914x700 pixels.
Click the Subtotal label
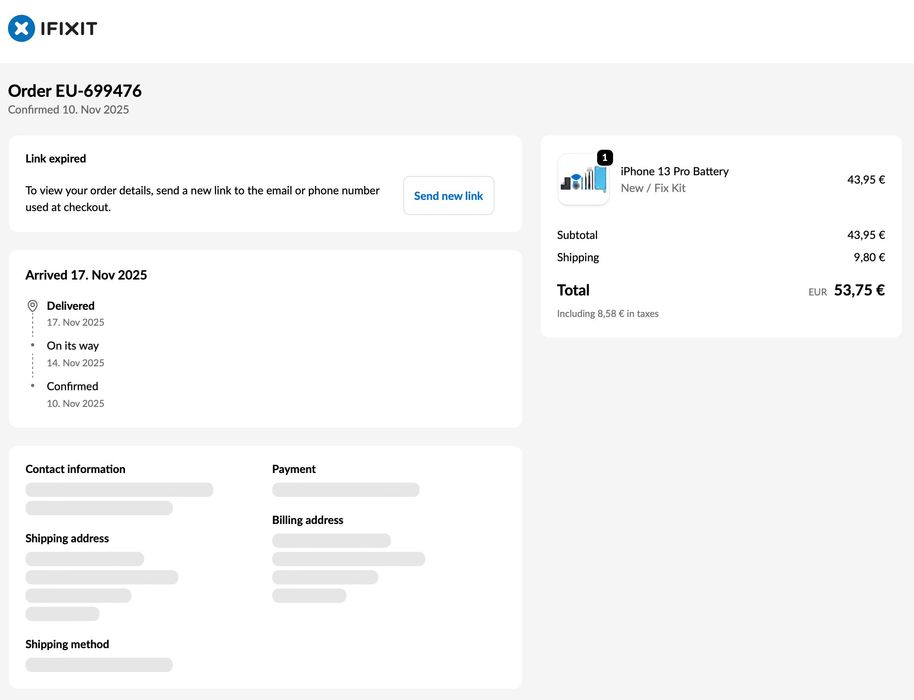click(577, 235)
